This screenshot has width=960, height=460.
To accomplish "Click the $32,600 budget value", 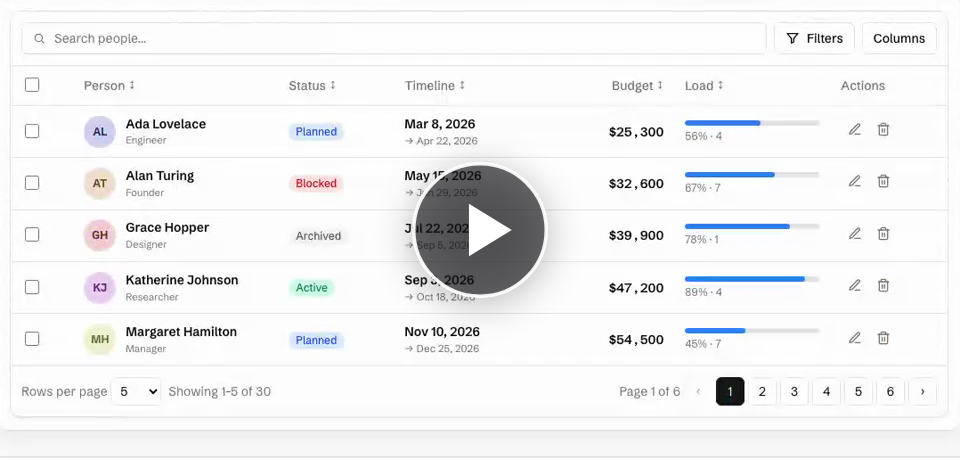I will pos(636,184).
